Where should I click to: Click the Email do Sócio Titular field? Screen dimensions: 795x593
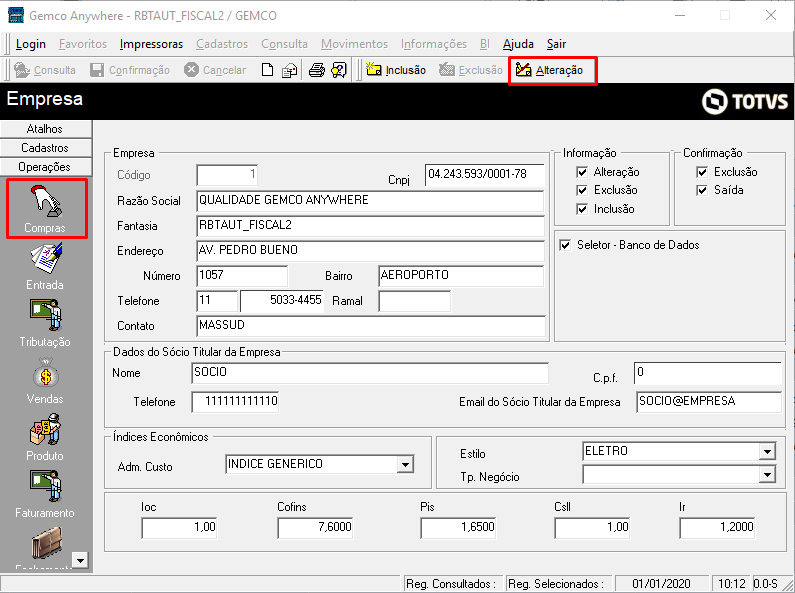pyautogui.click(x=709, y=402)
